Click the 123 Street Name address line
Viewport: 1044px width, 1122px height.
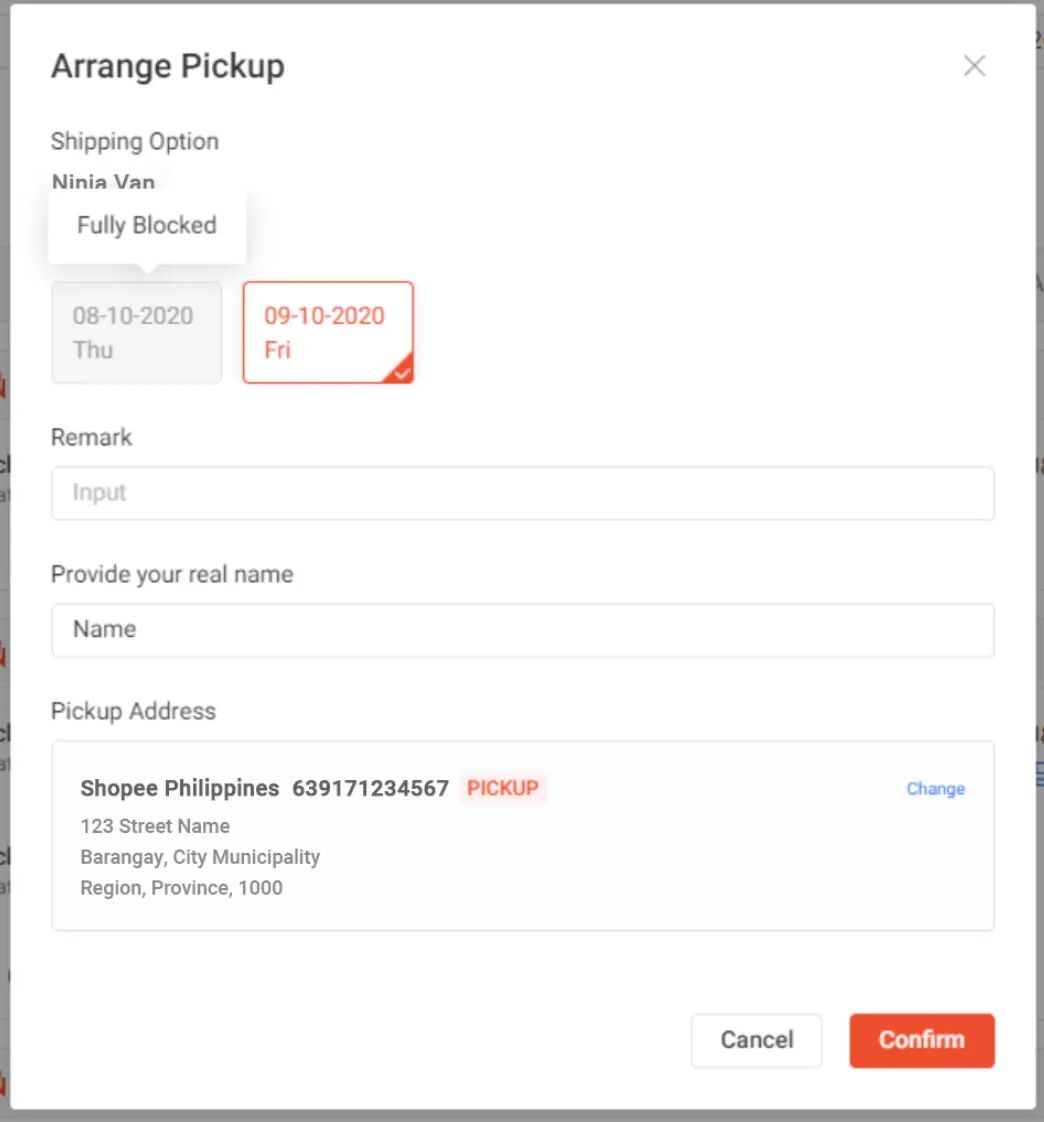pyautogui.click(x=155, y=826)
